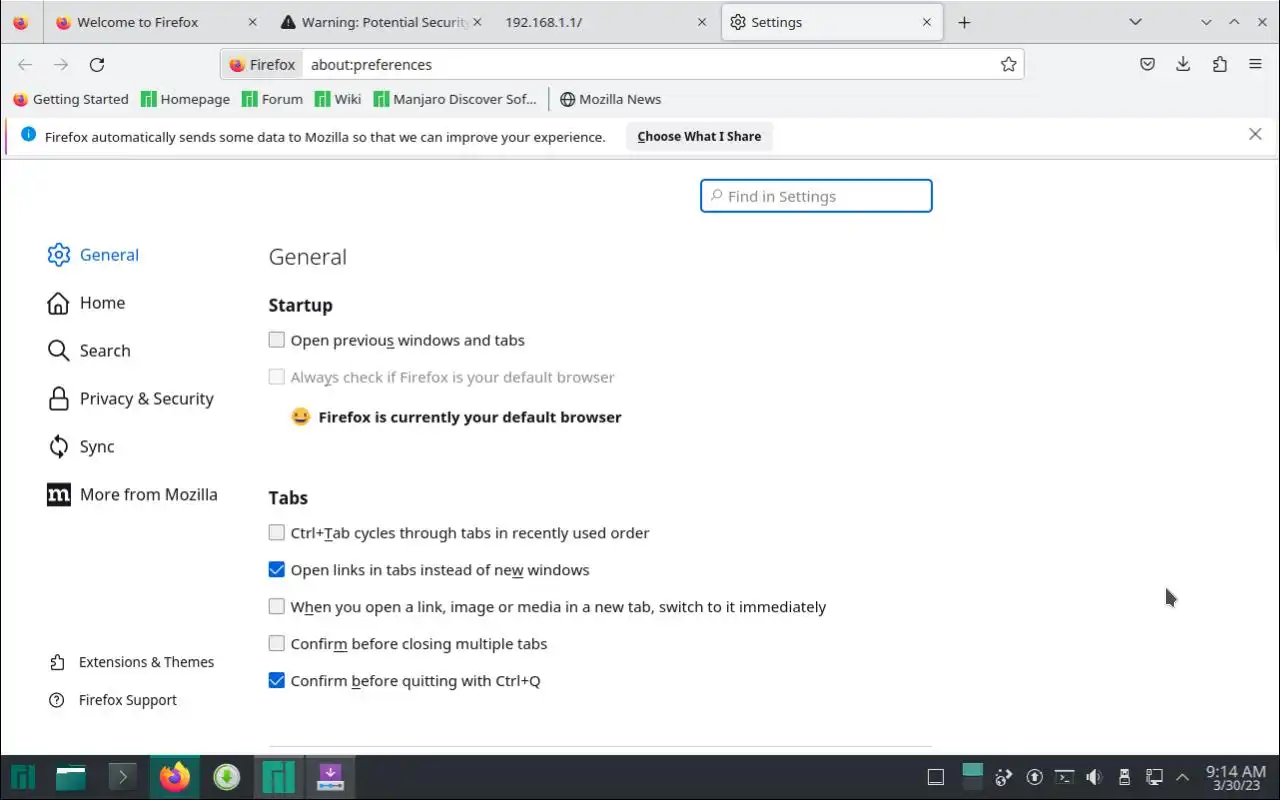
Task: Click the forward navigation arrow
Action: pos(61,64)
